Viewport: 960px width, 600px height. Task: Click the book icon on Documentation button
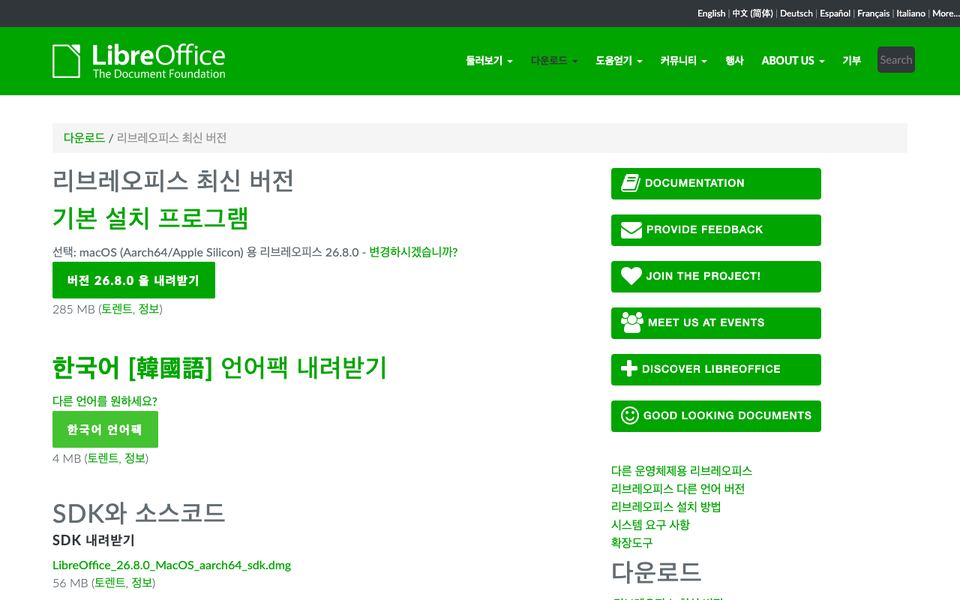(x=631, y=183)
